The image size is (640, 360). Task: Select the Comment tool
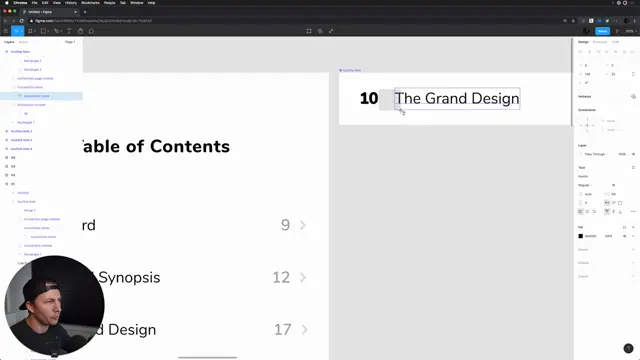[91, 31]
